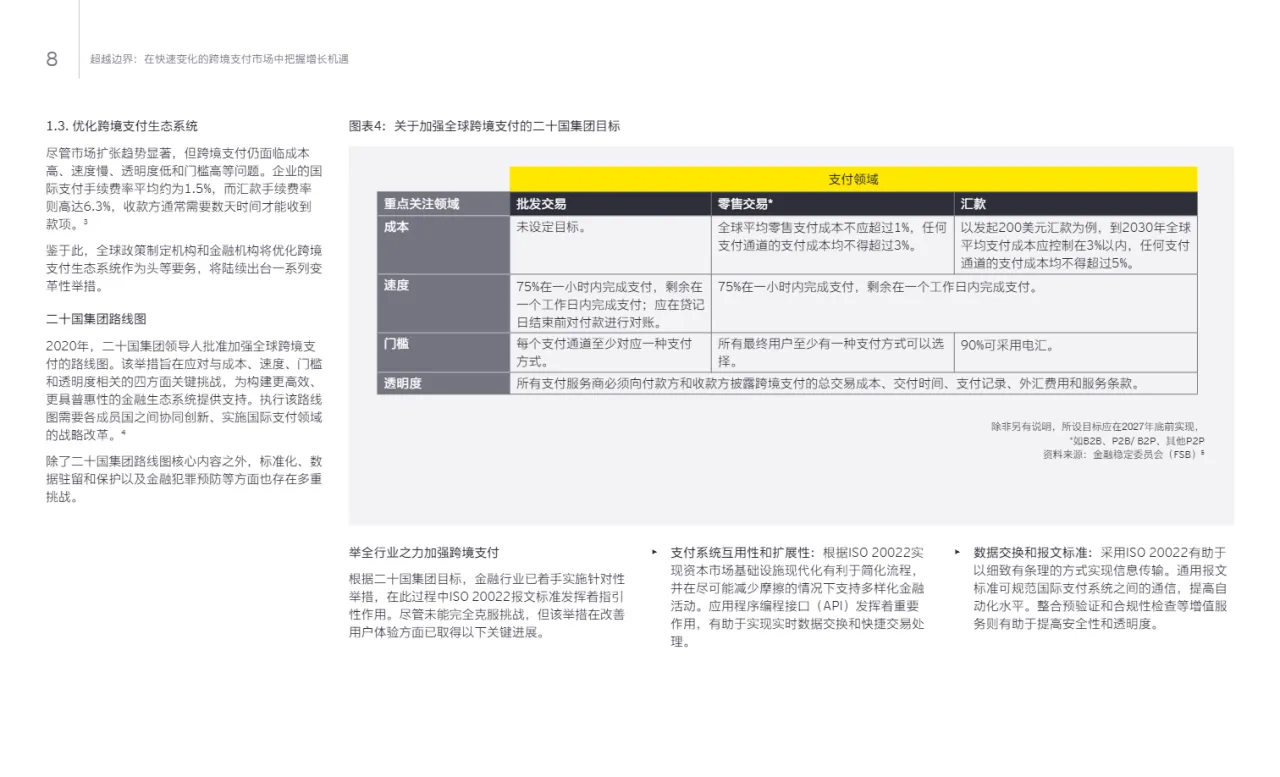Viewport: 1280px width, 777px height.
Task: Click the paragraph starting 尽管市场扩张趋势显著
Action: click(184, 188)
